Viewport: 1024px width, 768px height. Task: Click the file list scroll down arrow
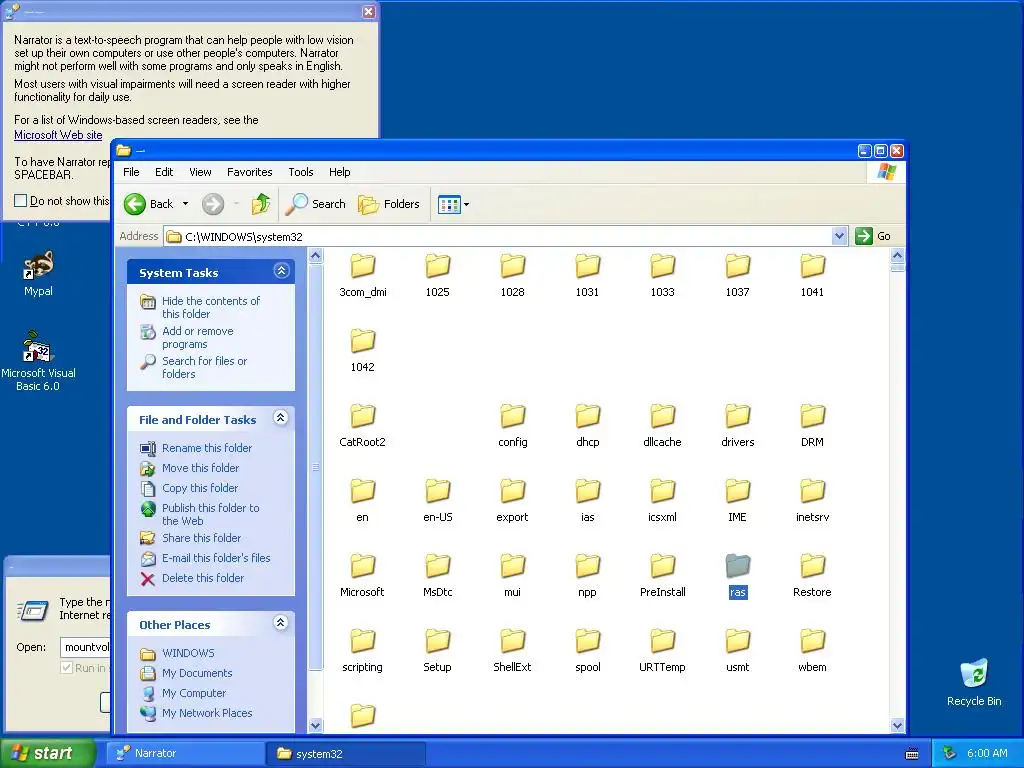pyautogui.click(x=897, y=725)
